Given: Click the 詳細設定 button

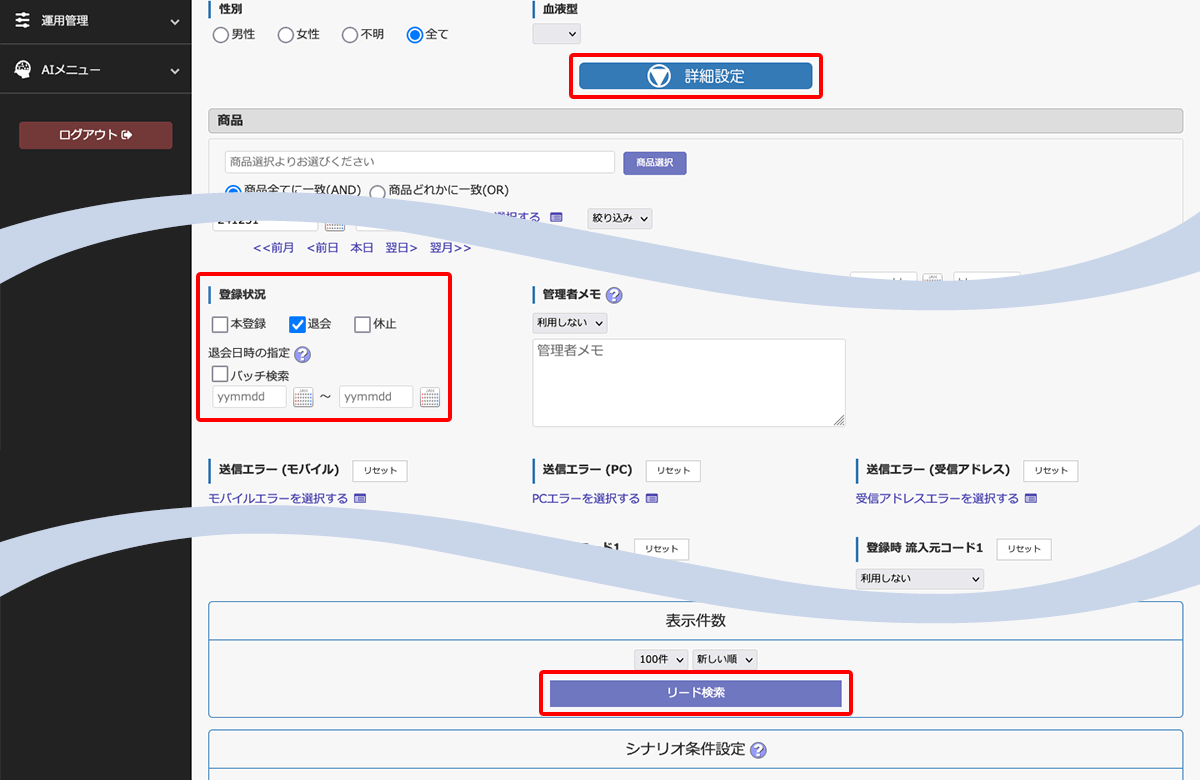Looking at the screenshot, I should pos(695,76).
